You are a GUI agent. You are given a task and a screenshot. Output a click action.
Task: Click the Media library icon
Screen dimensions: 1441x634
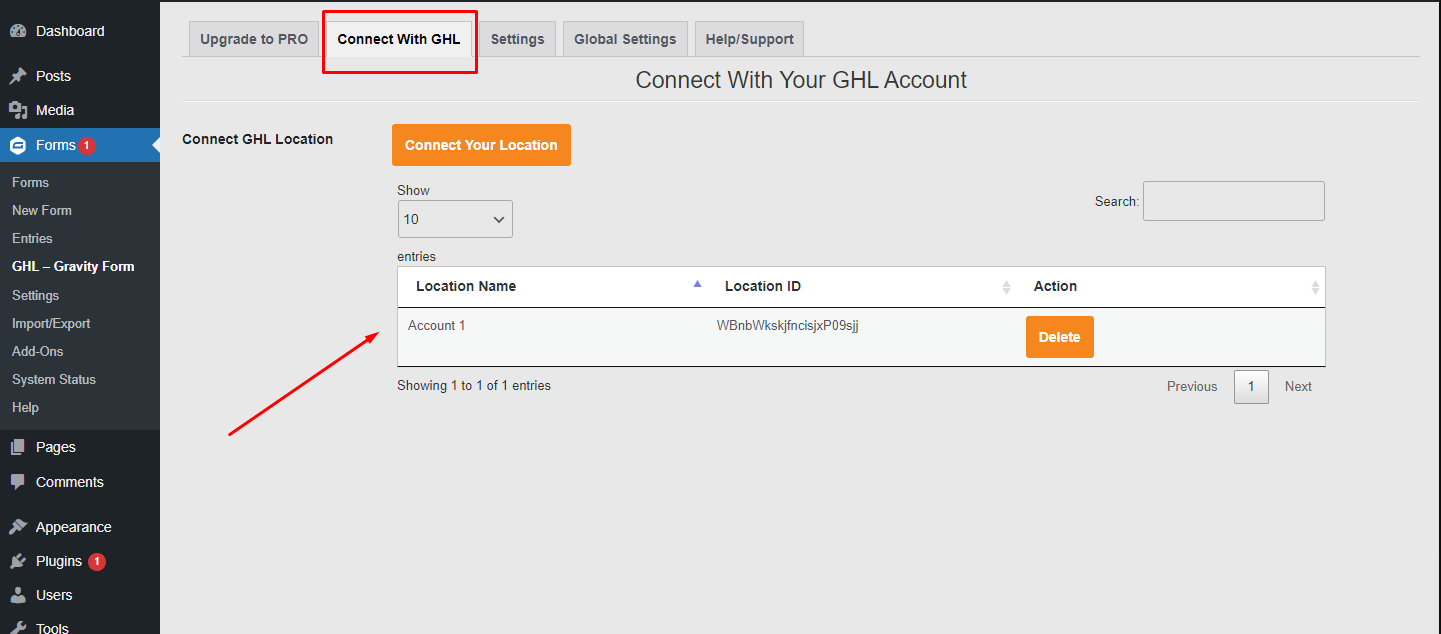(18, 110)
